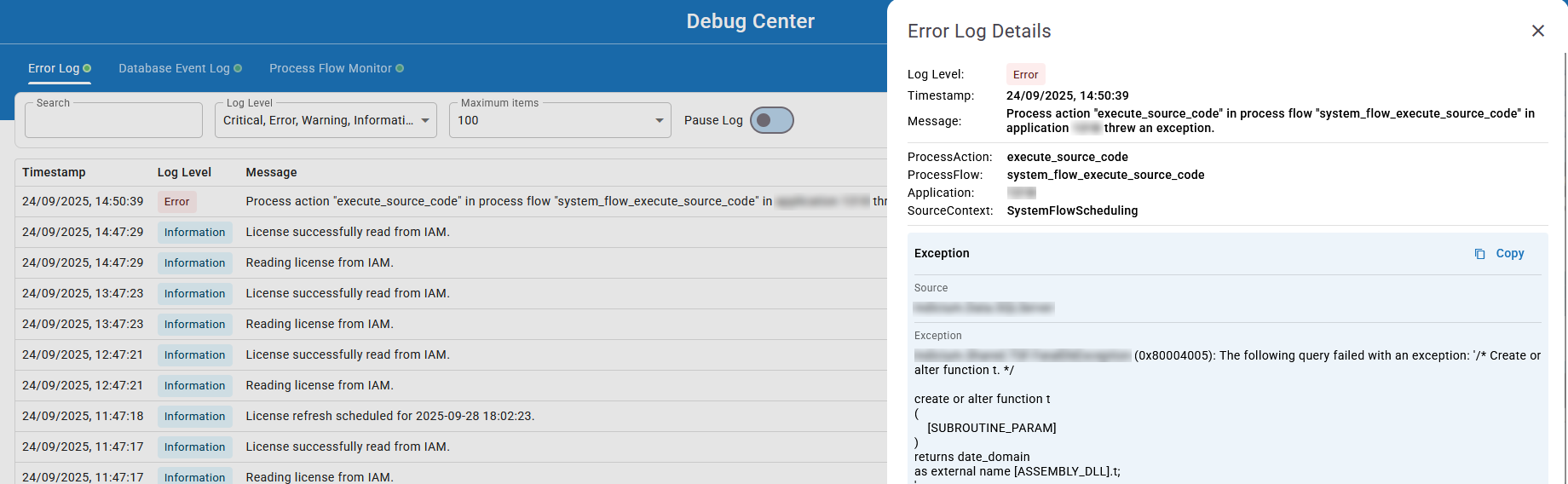Close the Error Log Details panel

tap(1537, 31)
